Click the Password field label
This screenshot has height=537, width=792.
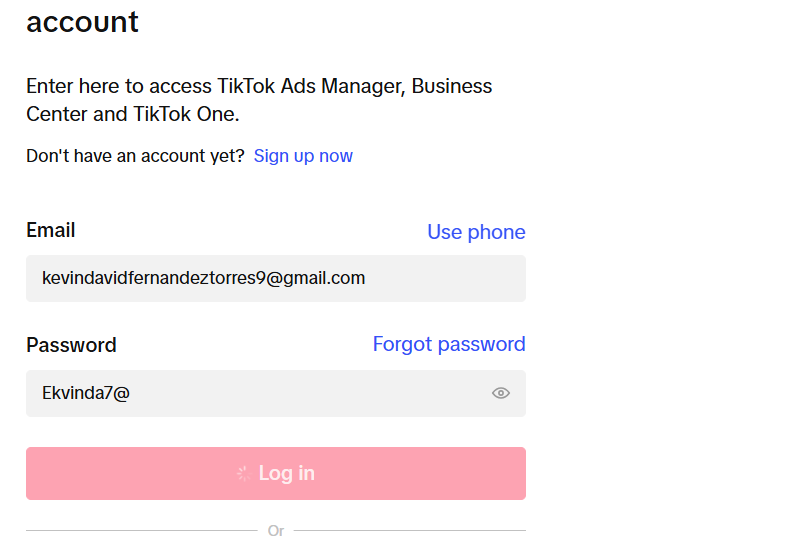(71, 346)
